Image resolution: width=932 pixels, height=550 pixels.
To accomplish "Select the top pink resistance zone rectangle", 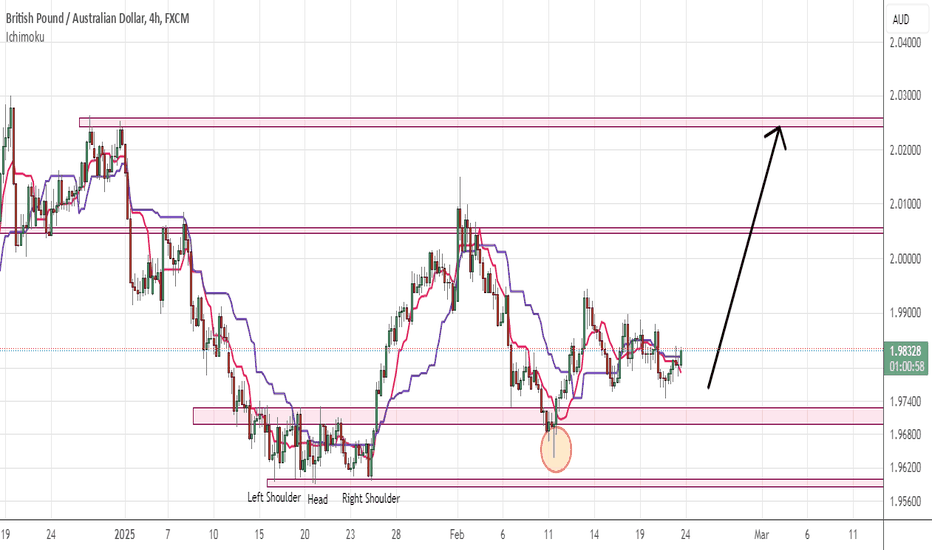I will 481,122.
